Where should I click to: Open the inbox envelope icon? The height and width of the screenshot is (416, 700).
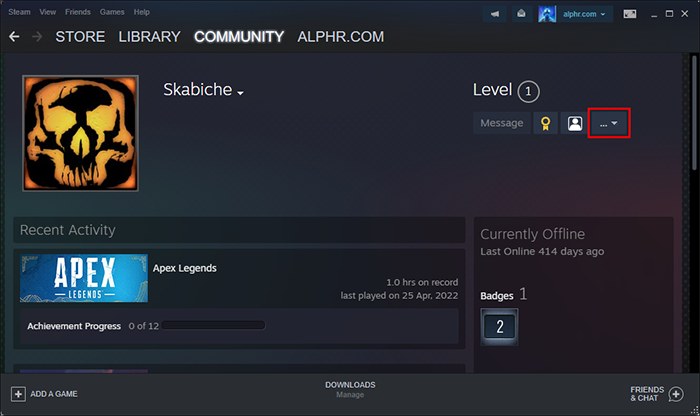pyautogui.click(x=521, y=14)
